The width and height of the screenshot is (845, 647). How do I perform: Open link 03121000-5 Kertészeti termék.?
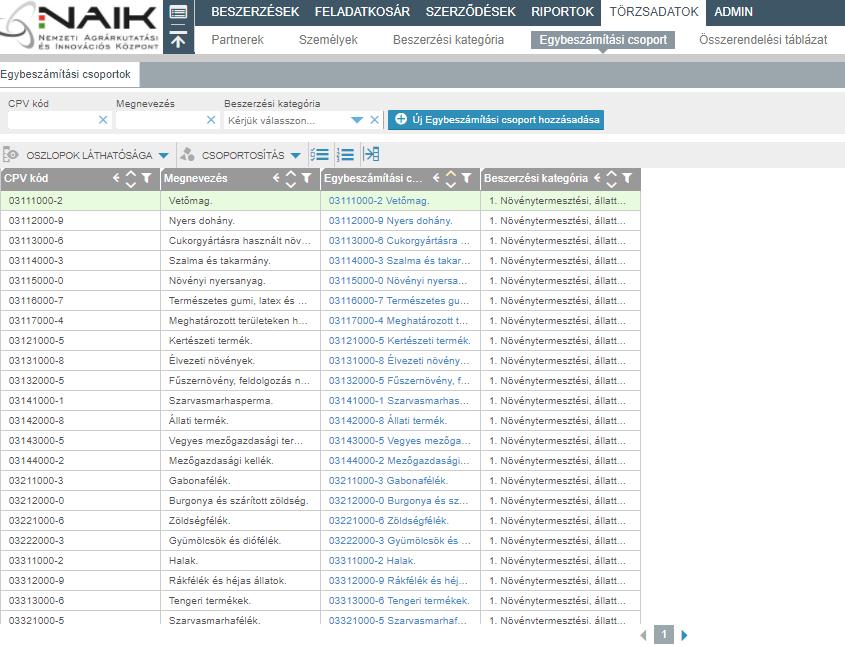(399, 340)
